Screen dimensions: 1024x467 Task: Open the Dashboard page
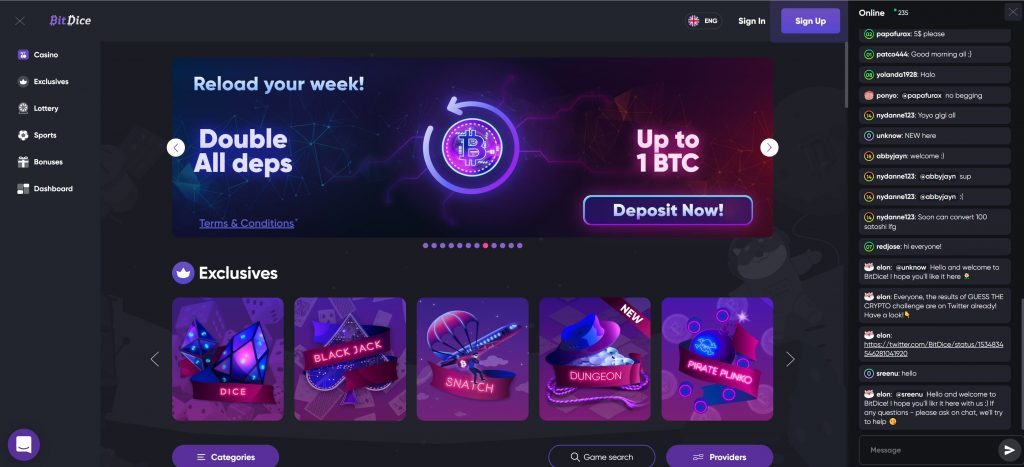(45, 189)
